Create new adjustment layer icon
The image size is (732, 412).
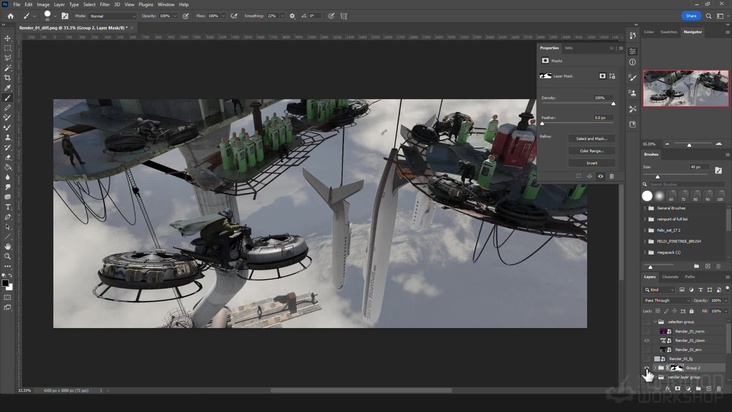(x=688, y=389)
